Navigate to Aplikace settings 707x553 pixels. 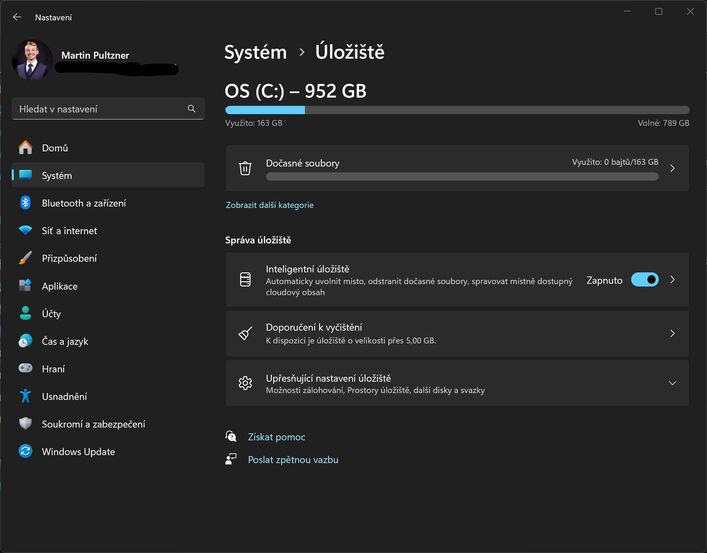click(x=108, y=286)
